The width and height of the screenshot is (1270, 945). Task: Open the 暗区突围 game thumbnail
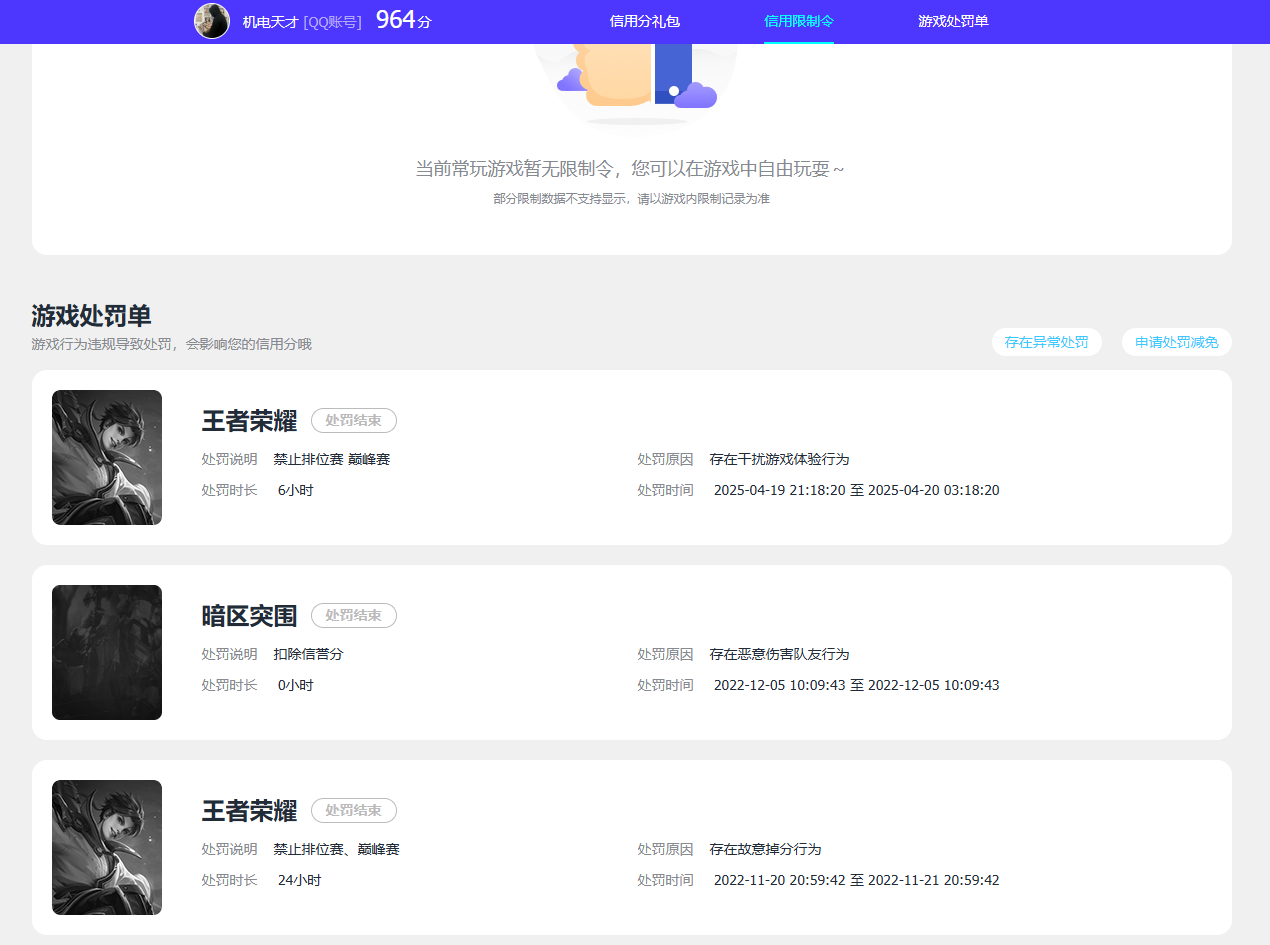[x=107, y=652]
